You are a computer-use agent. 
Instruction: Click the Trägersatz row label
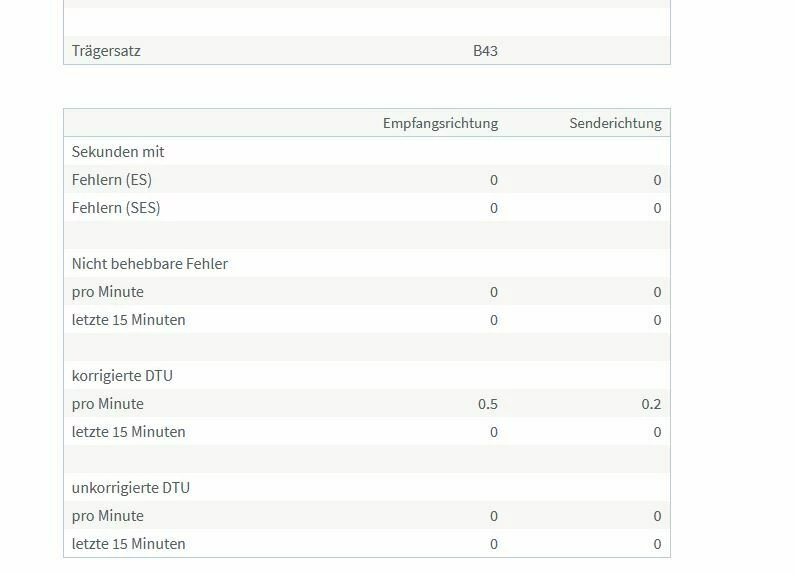pos(106,51)
